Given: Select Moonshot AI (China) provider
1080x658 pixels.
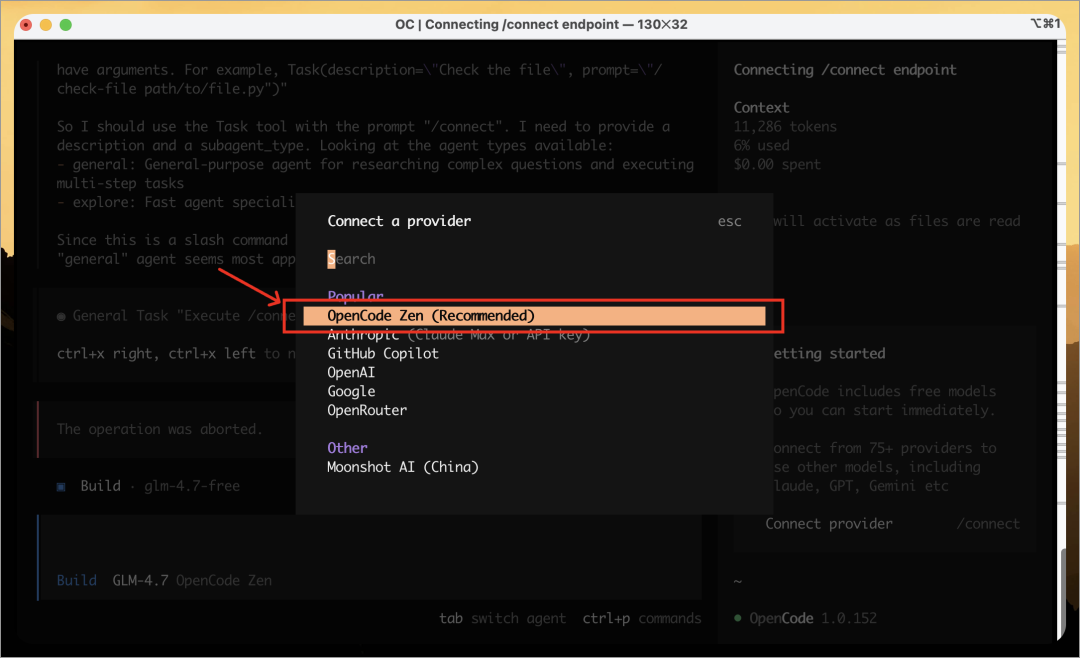Looking at the screenshot, I should click(x=403, y=467).
